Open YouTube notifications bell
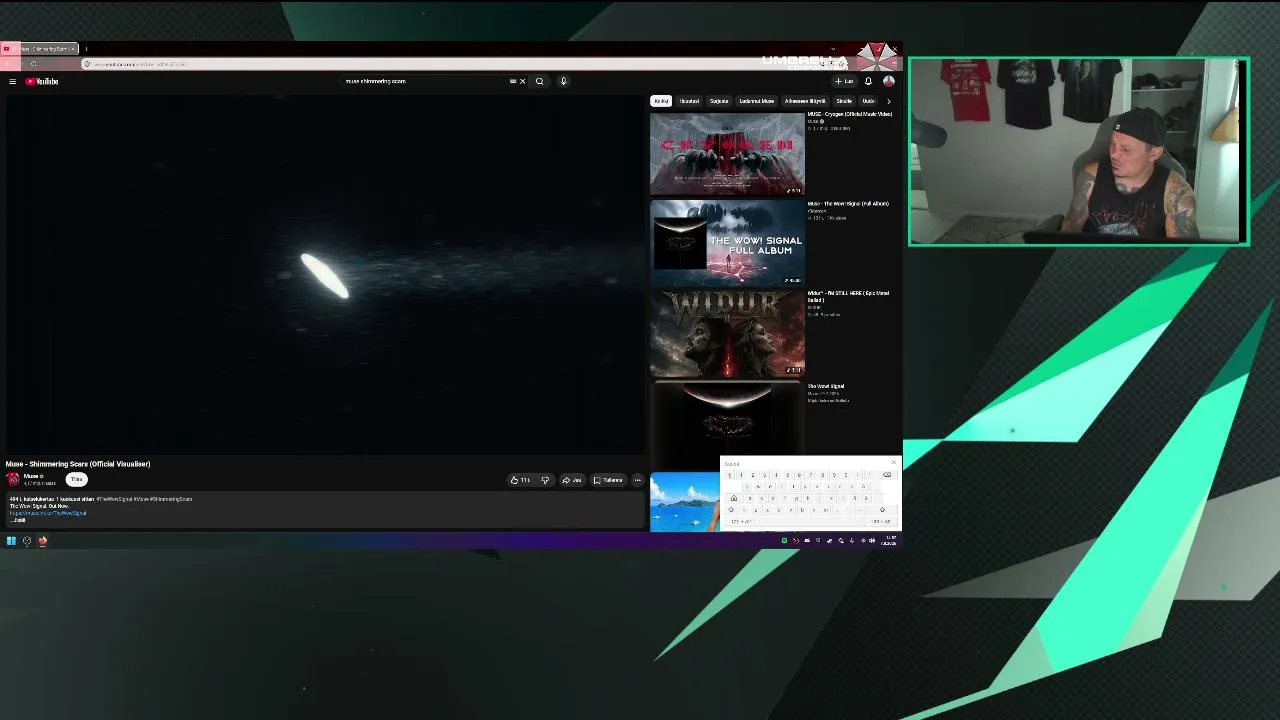This screenshot has width=1280, height=720. (868, 81)
